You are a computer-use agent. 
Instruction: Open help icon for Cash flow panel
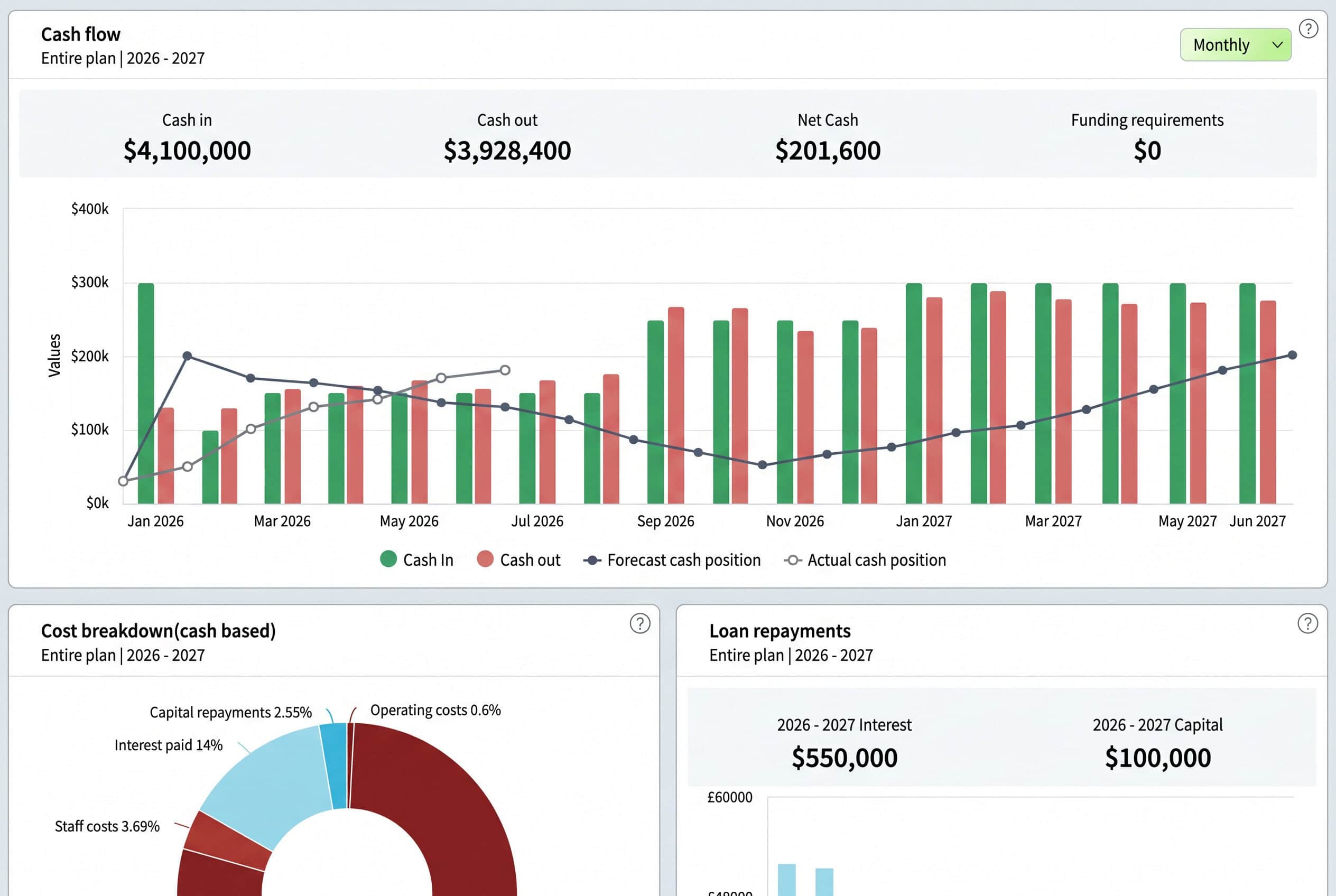(1308, 29)
